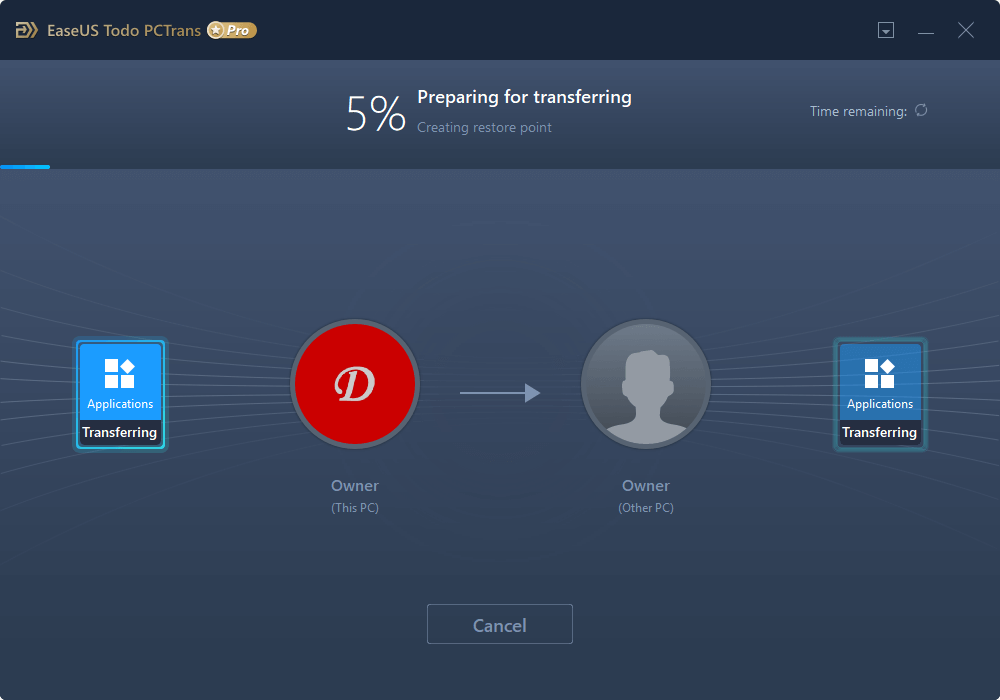Minimize the PCTrans window

[926, 31]
